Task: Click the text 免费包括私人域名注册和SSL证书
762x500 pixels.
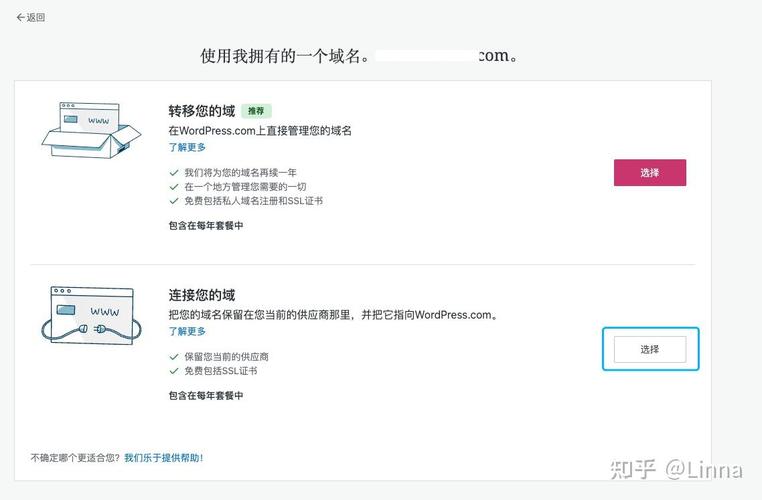Action: click(x=253, y=201)
